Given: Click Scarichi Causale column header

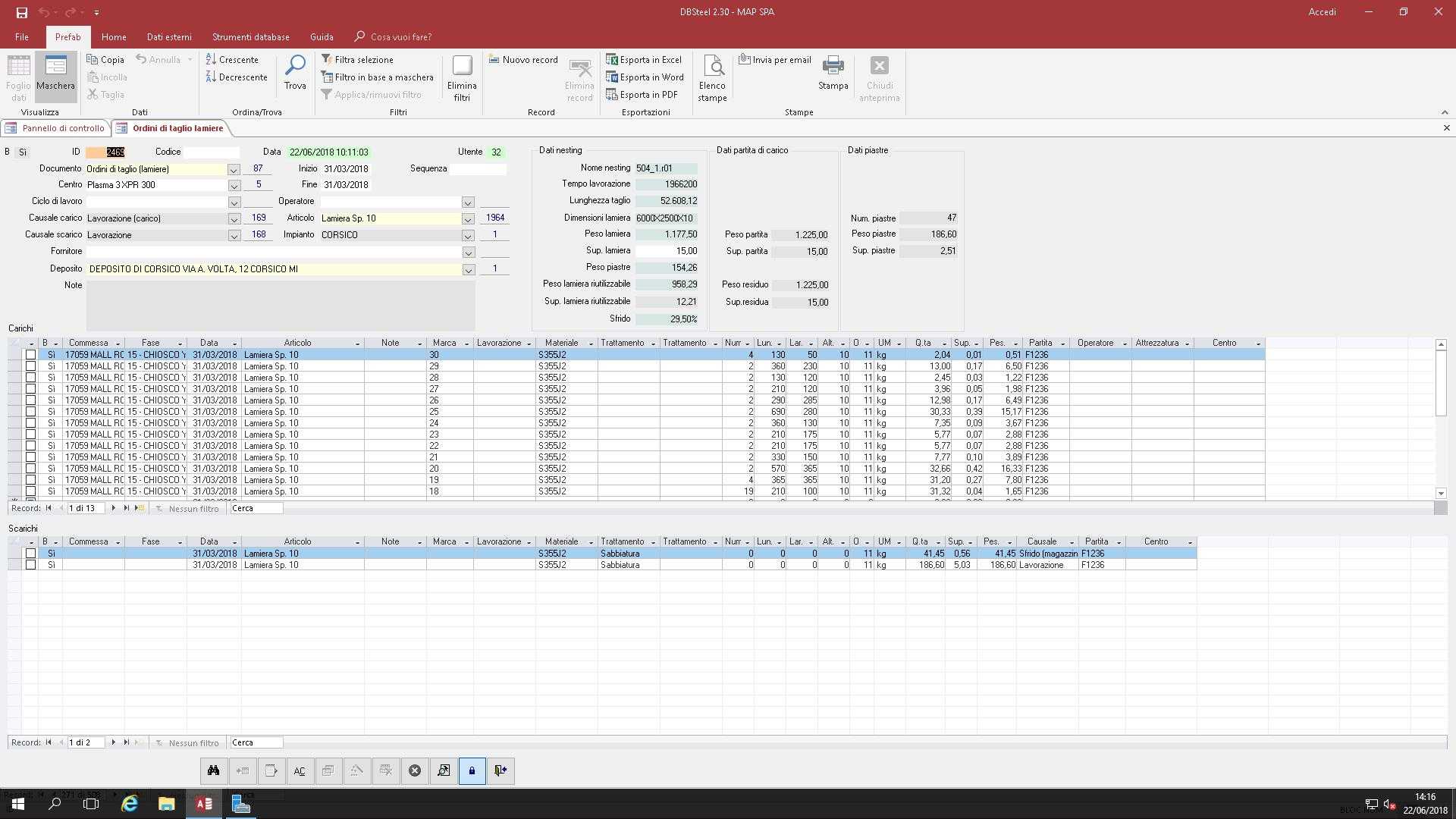Looking at the screenshot, I should click(1042, 541).
